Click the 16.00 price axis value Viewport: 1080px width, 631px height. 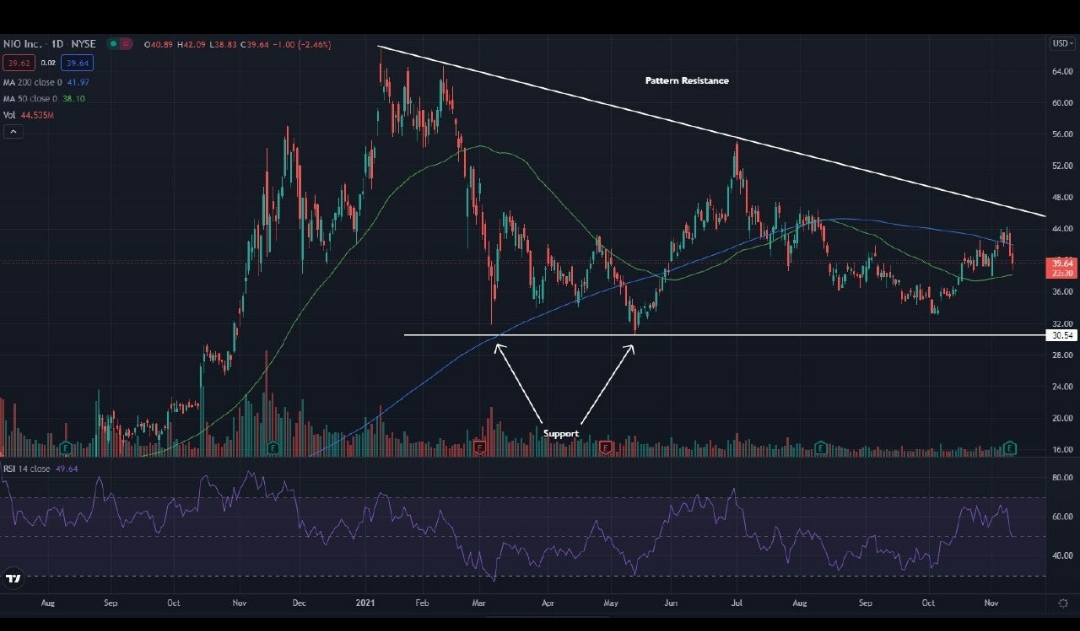point(1062,450)
